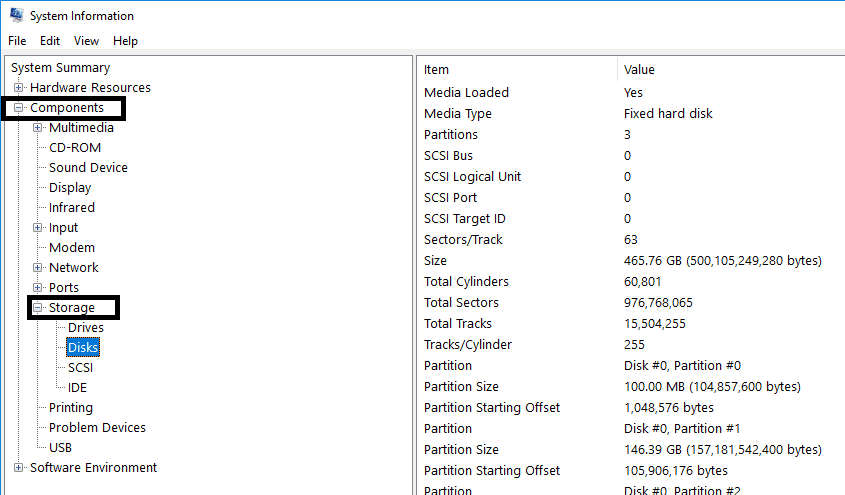Select Drives under Storage
The image size is (845, 495).
(86, 327)
